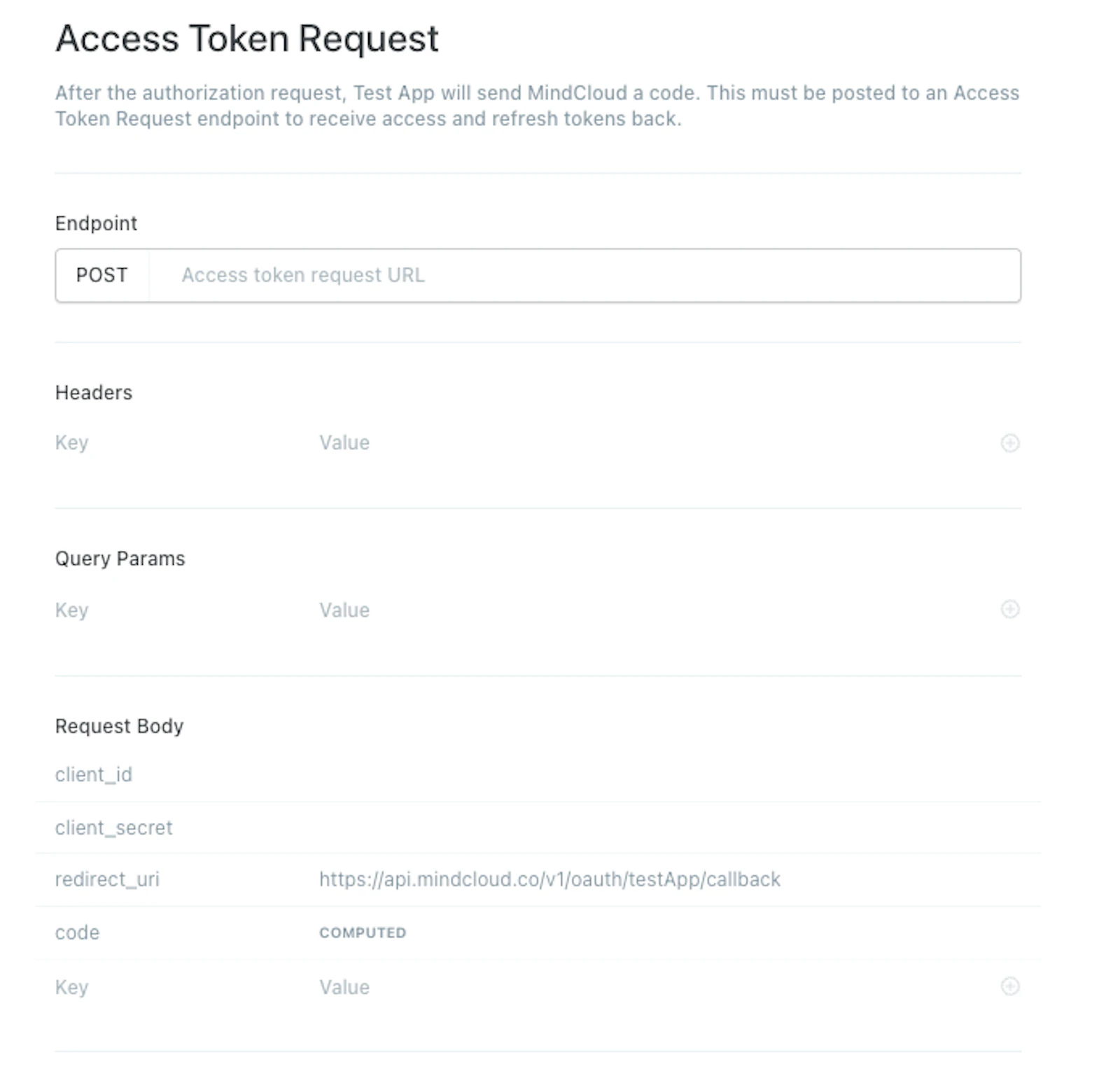Add a Query Params row with plus icon
Viewport: 1120px width, 1078px height.
pyautogui.click(x=1009, y=609)
